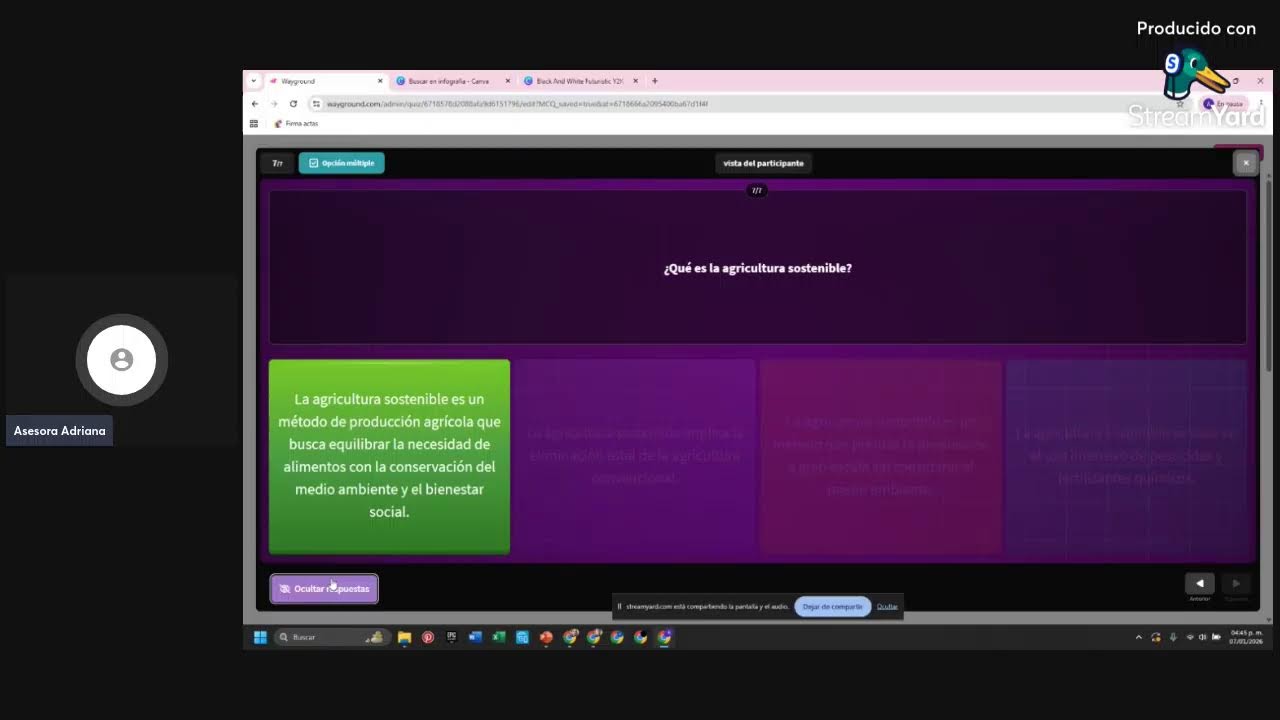
Task: Open the Firma actas bookmark
Action: [x=296, y=124]
